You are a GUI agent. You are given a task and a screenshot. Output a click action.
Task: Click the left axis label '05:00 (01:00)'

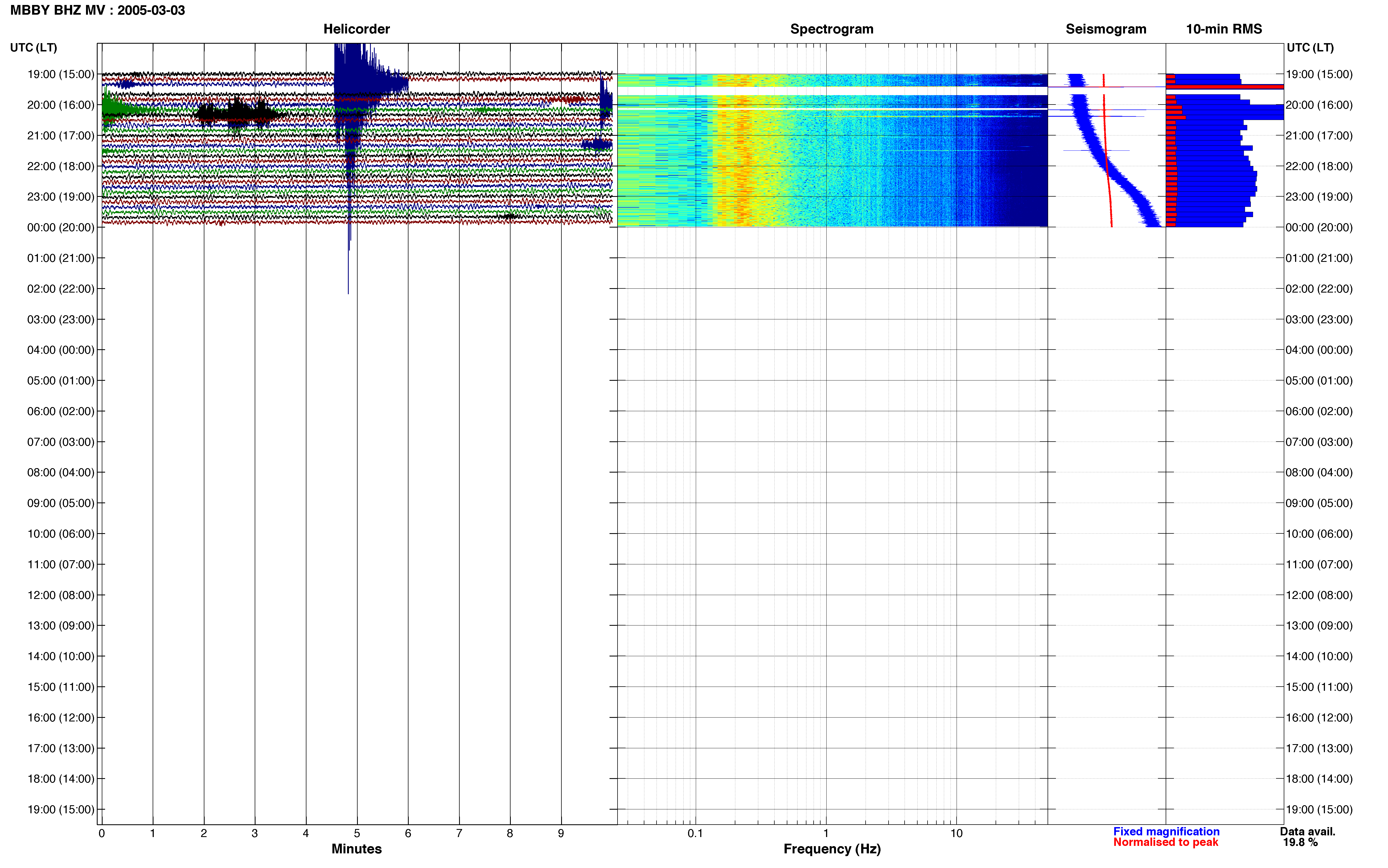pyautogui.click(x=61, y=380)
